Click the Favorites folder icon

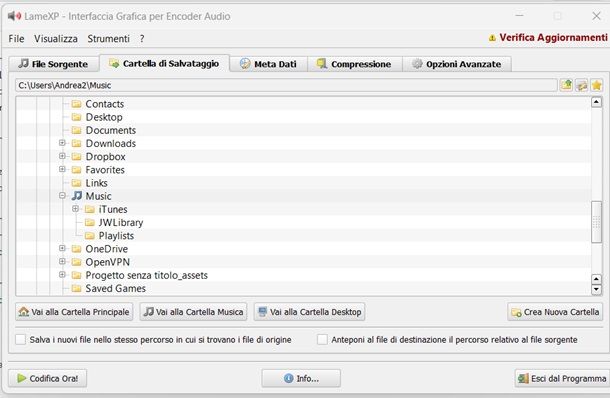click(x=77, y=170)
